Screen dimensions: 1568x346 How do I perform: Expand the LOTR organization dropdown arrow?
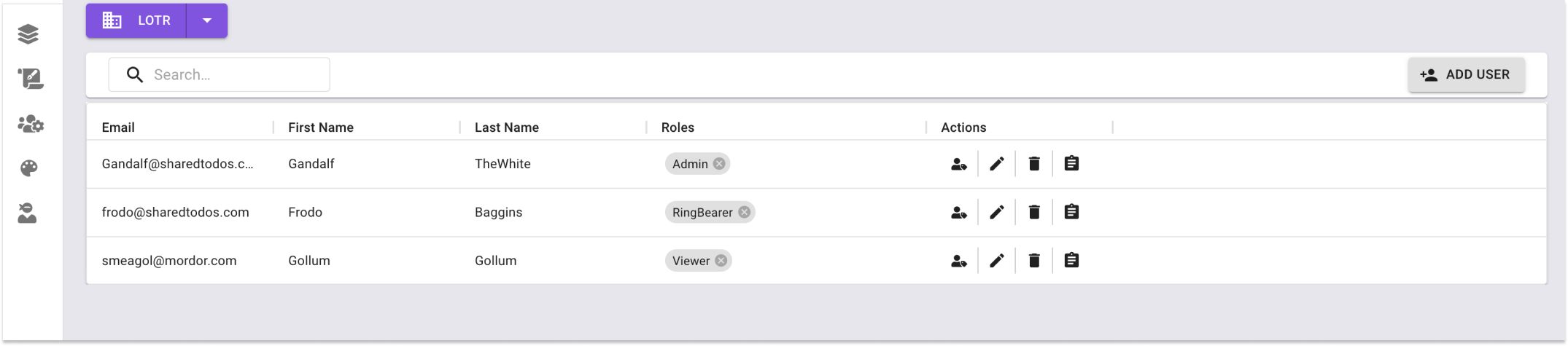pos(207,20)
